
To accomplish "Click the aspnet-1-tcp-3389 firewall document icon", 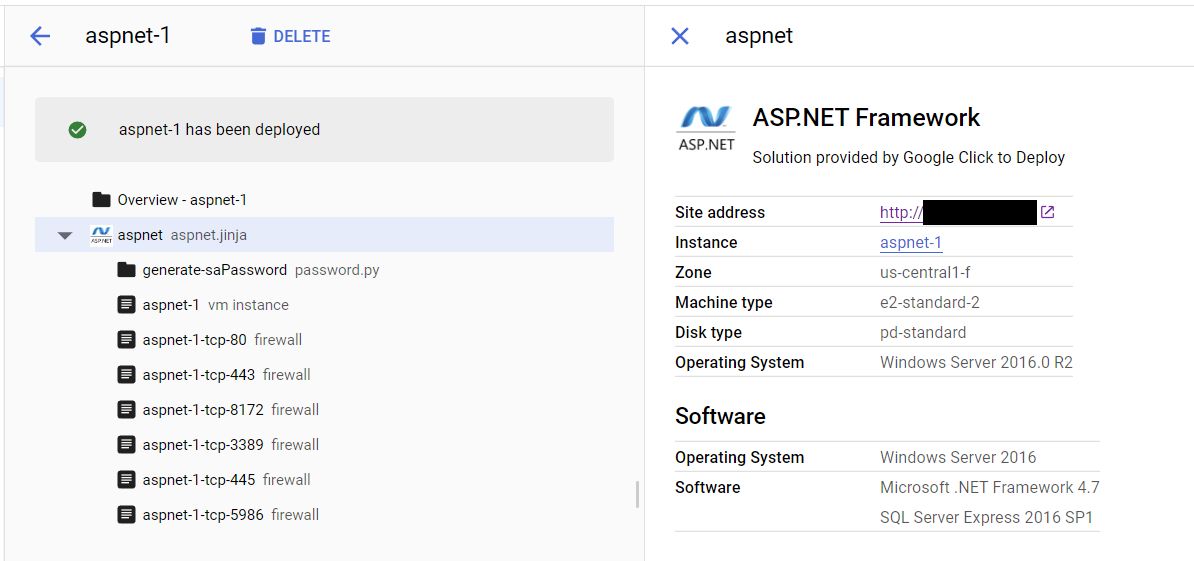I will pyautogui.click(x=126, y=445).
